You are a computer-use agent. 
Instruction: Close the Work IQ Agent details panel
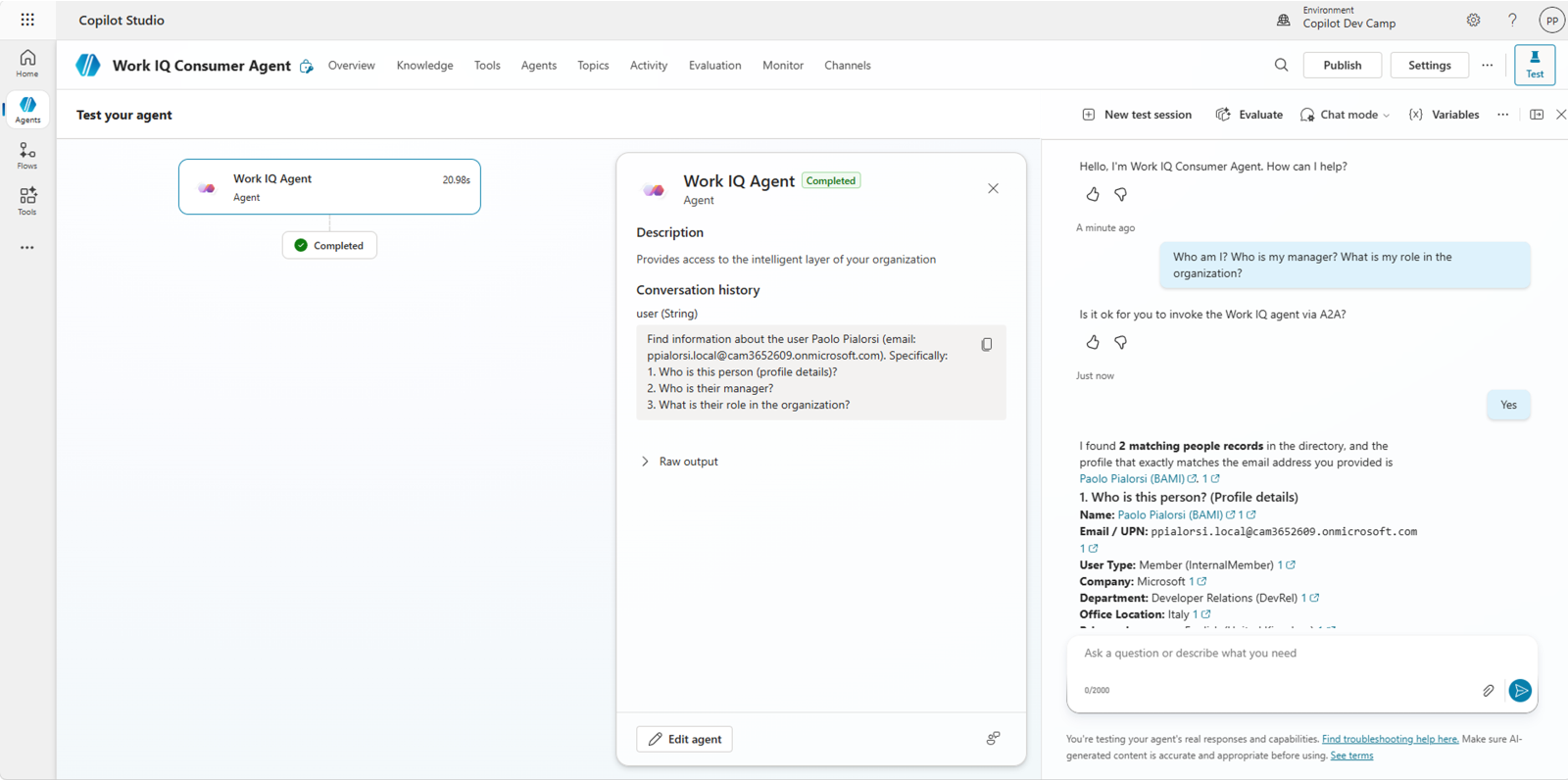point(993,188)
